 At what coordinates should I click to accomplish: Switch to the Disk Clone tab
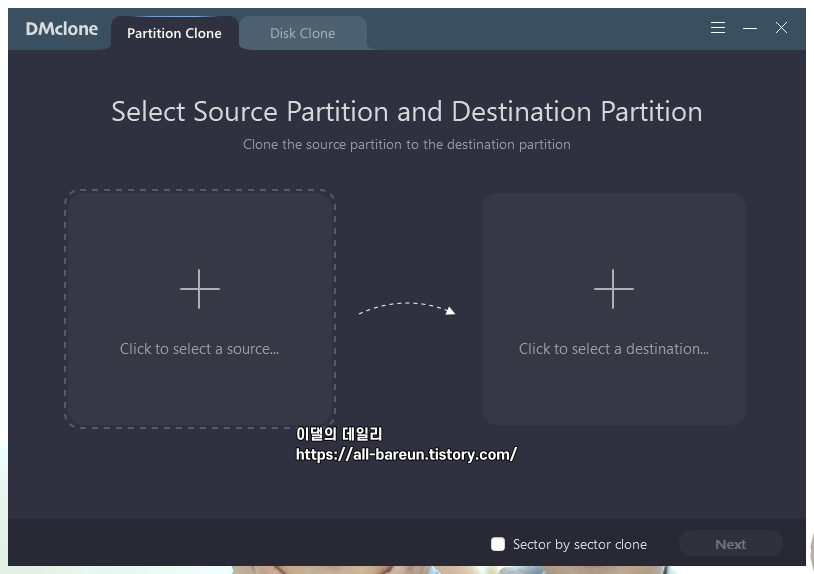click(x=303, y=33)
